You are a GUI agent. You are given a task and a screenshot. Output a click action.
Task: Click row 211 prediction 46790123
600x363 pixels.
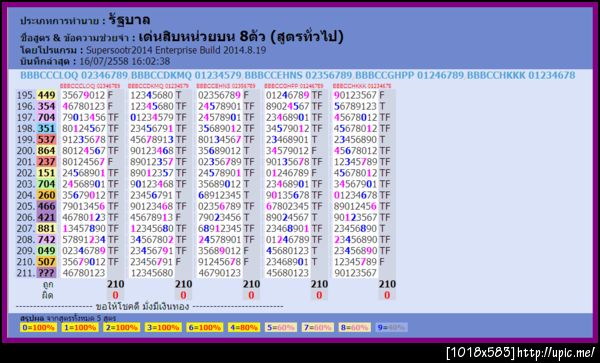(x=220, y=273)
